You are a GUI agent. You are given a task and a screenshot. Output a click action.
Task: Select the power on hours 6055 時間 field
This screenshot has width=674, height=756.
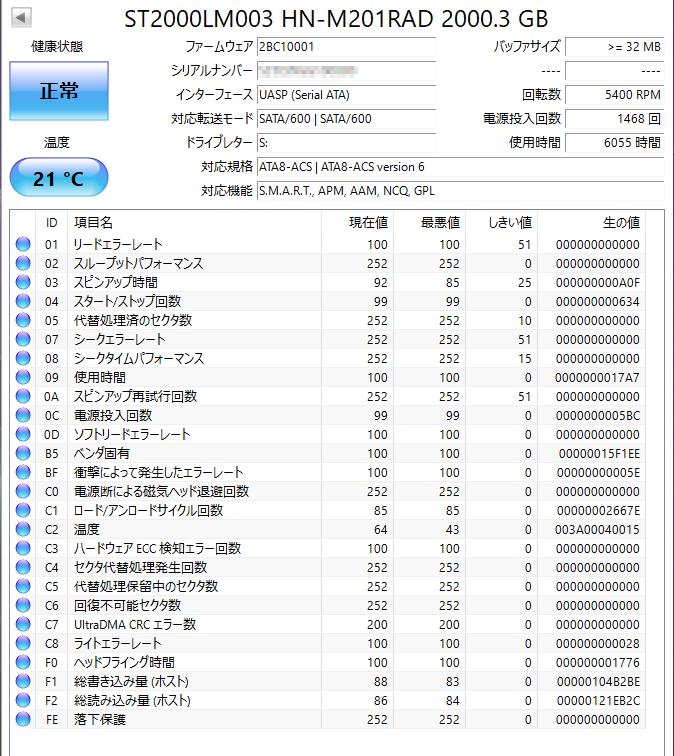(x=615, y=143)
